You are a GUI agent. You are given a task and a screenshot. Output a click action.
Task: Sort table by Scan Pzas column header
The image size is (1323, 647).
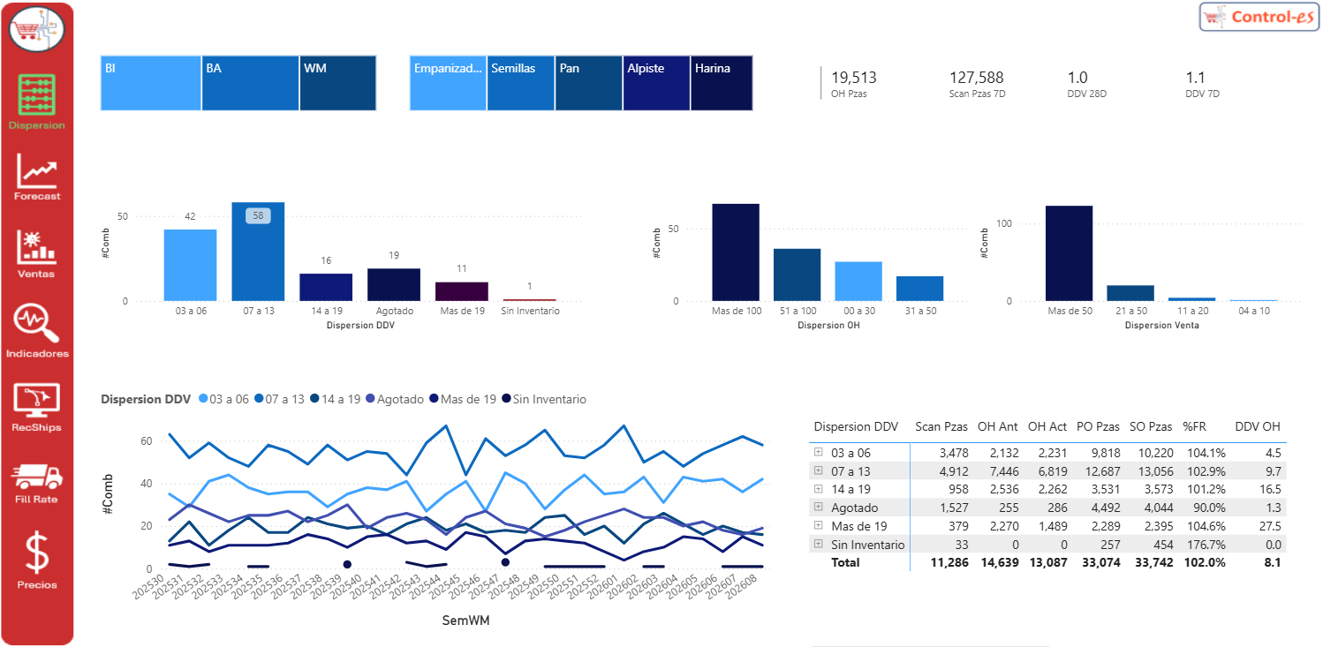pos(940,427)
